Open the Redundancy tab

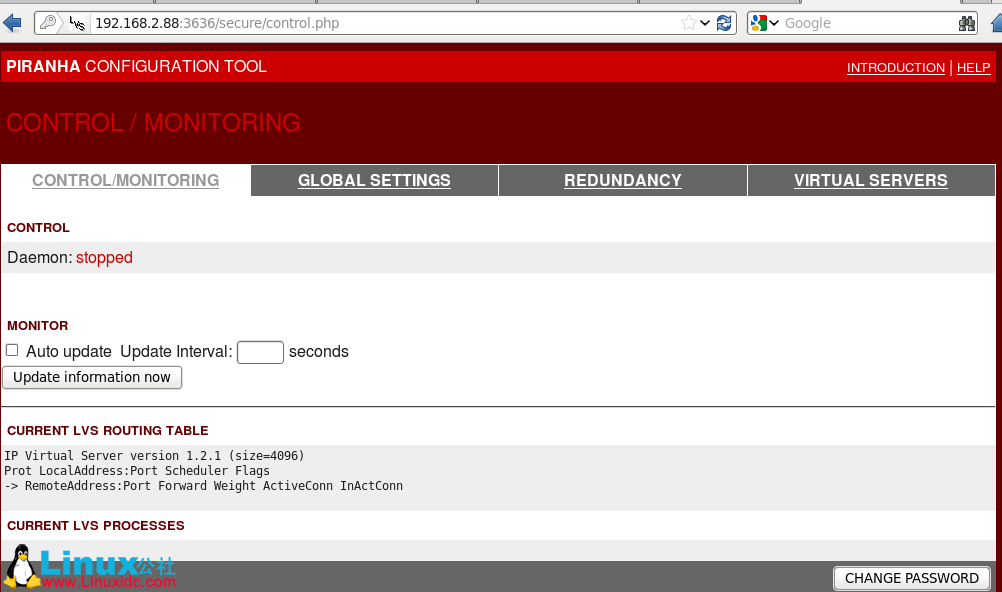pos(622,181)
